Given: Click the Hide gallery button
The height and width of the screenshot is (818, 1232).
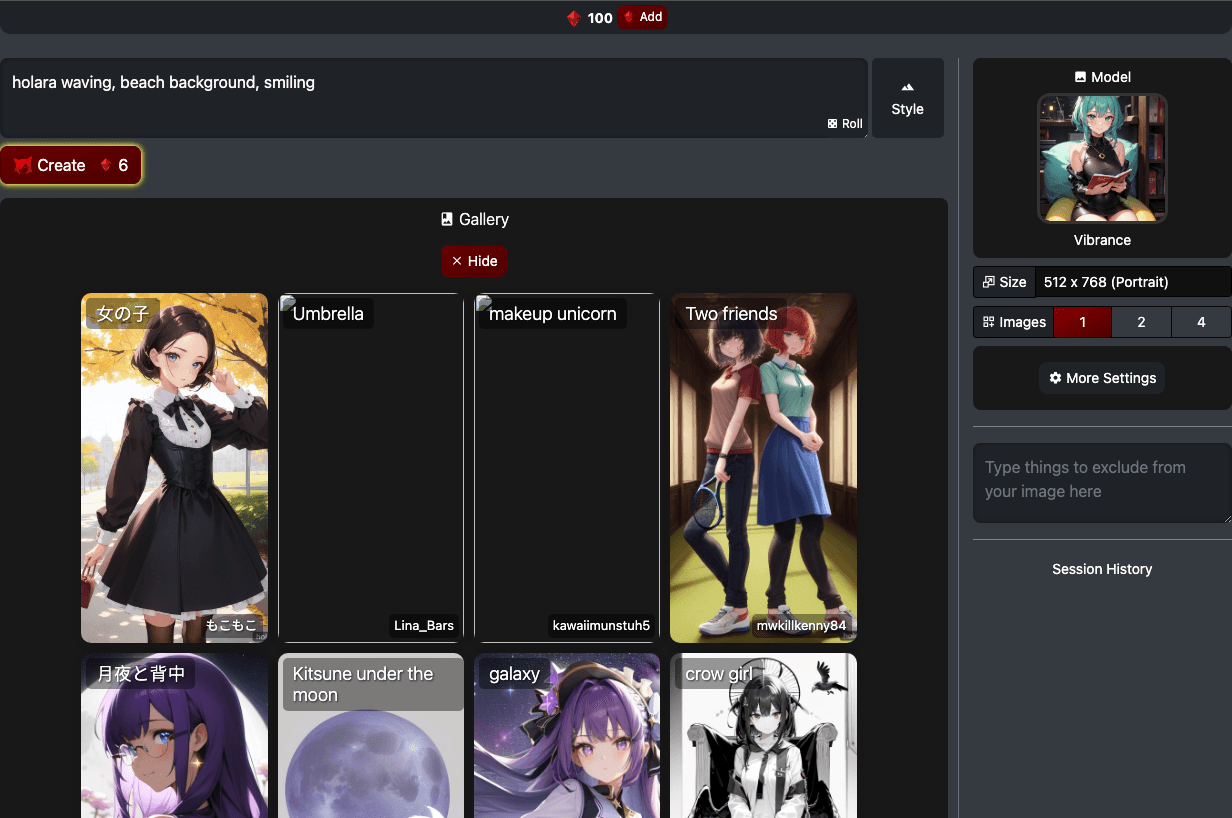Looking at the screenshot, I should 474,261.
